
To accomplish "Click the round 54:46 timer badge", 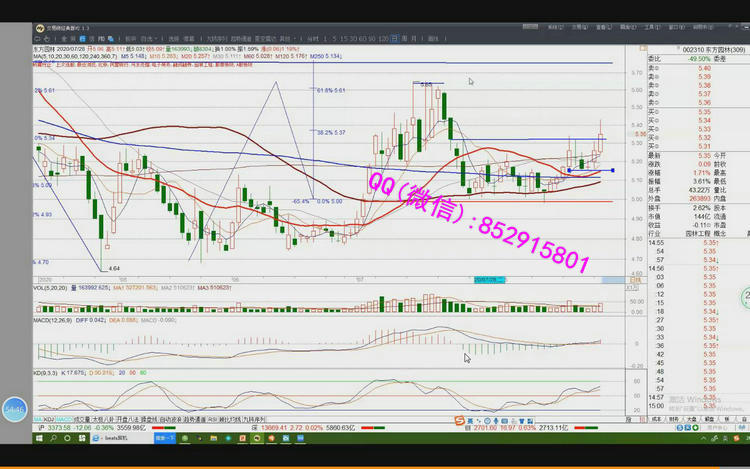I will [x=13, y=408].
